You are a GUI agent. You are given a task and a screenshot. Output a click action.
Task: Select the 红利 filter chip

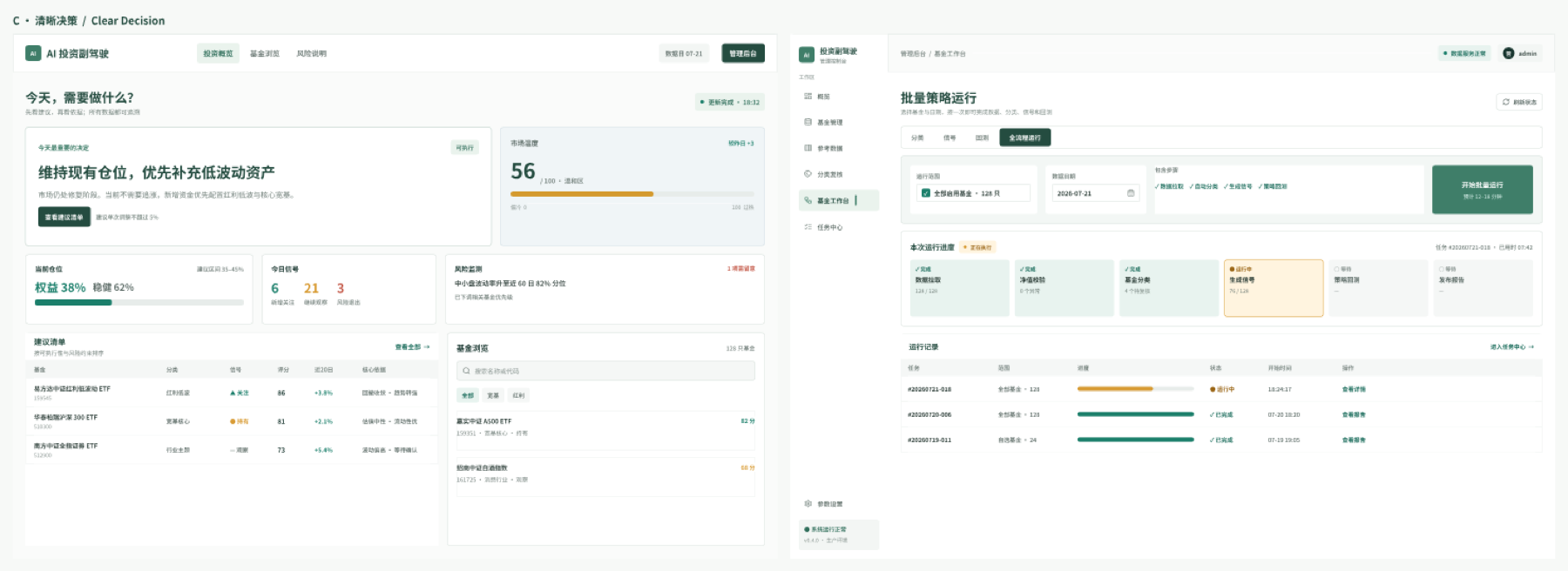(x=518, y=395)
